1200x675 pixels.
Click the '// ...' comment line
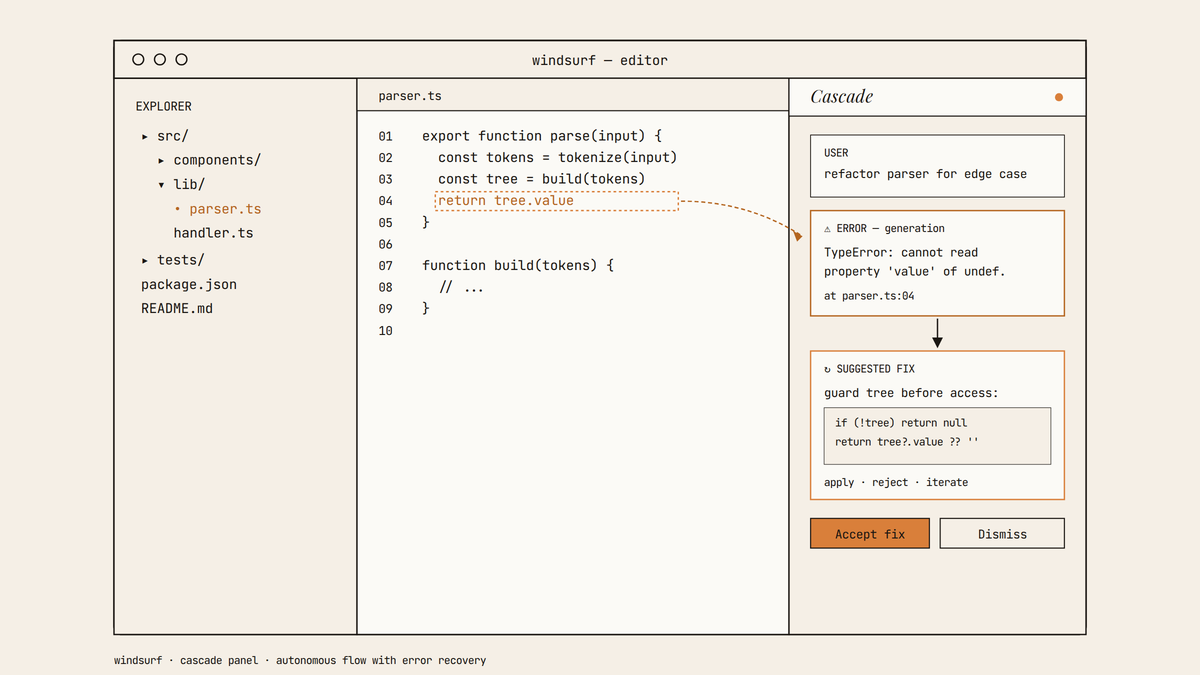tap(461, 287)
